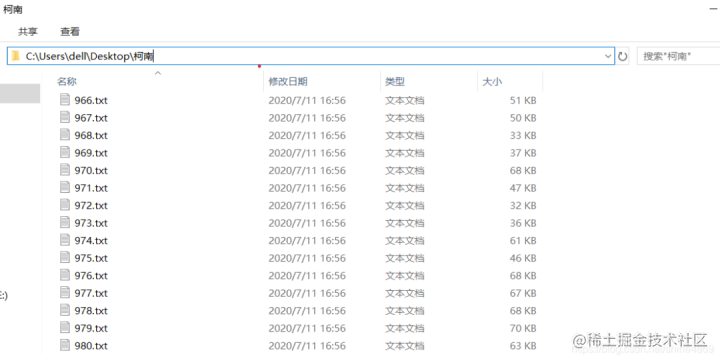Viewport: 720px width, 361px height.
Task: Click the modified date of 966.txt
Action: [x=307, y=100]
